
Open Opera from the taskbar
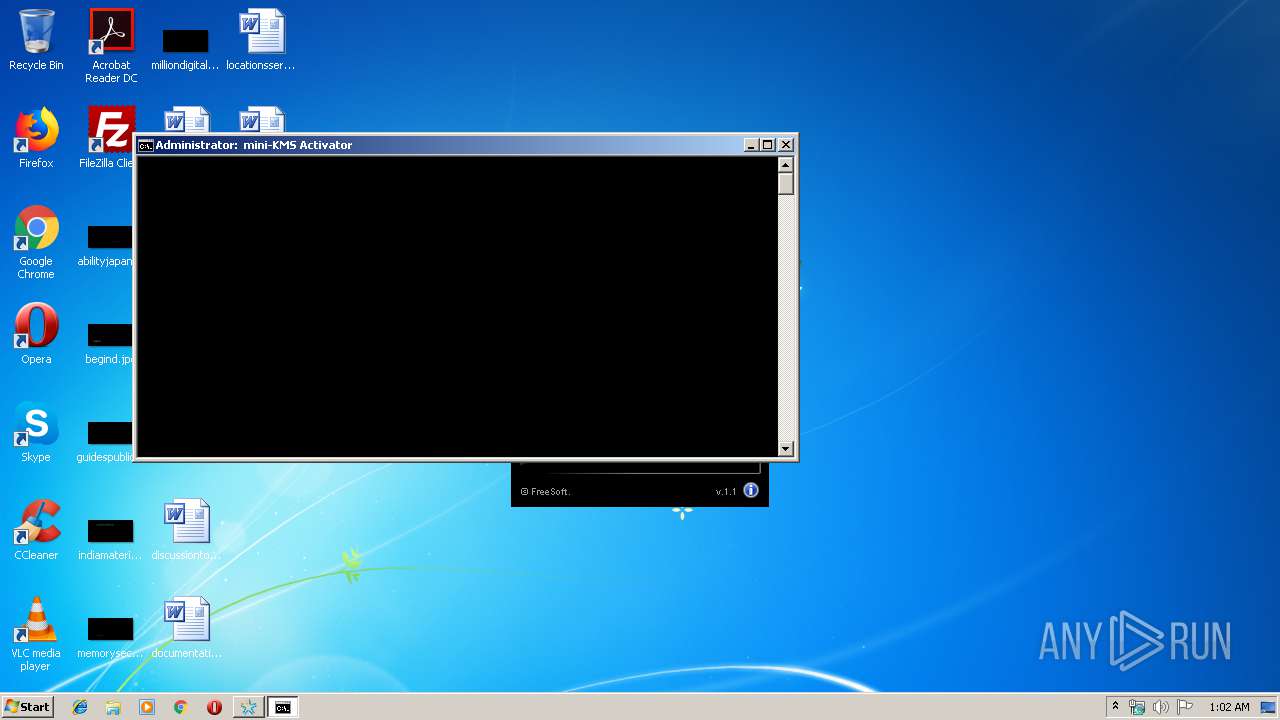(x=214, y=707)
